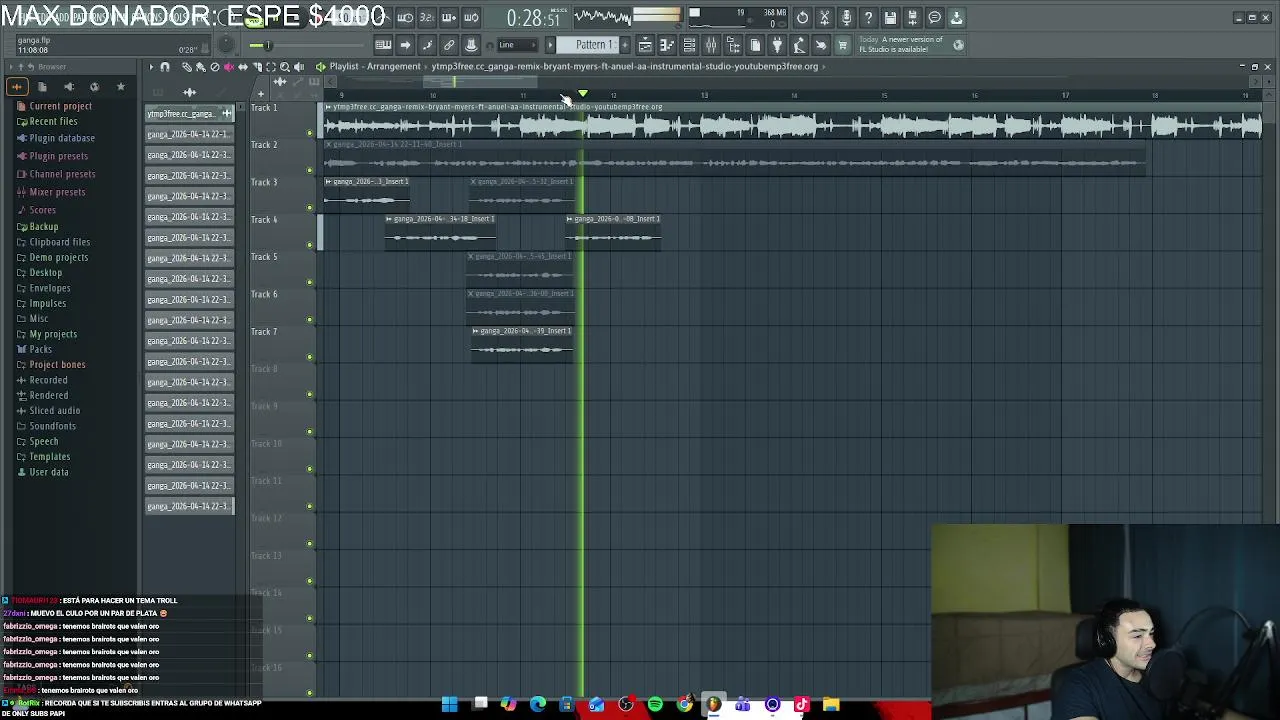Expand the Backup folder in browser
The image size is (1280, 720).
[x=43, y=227]
